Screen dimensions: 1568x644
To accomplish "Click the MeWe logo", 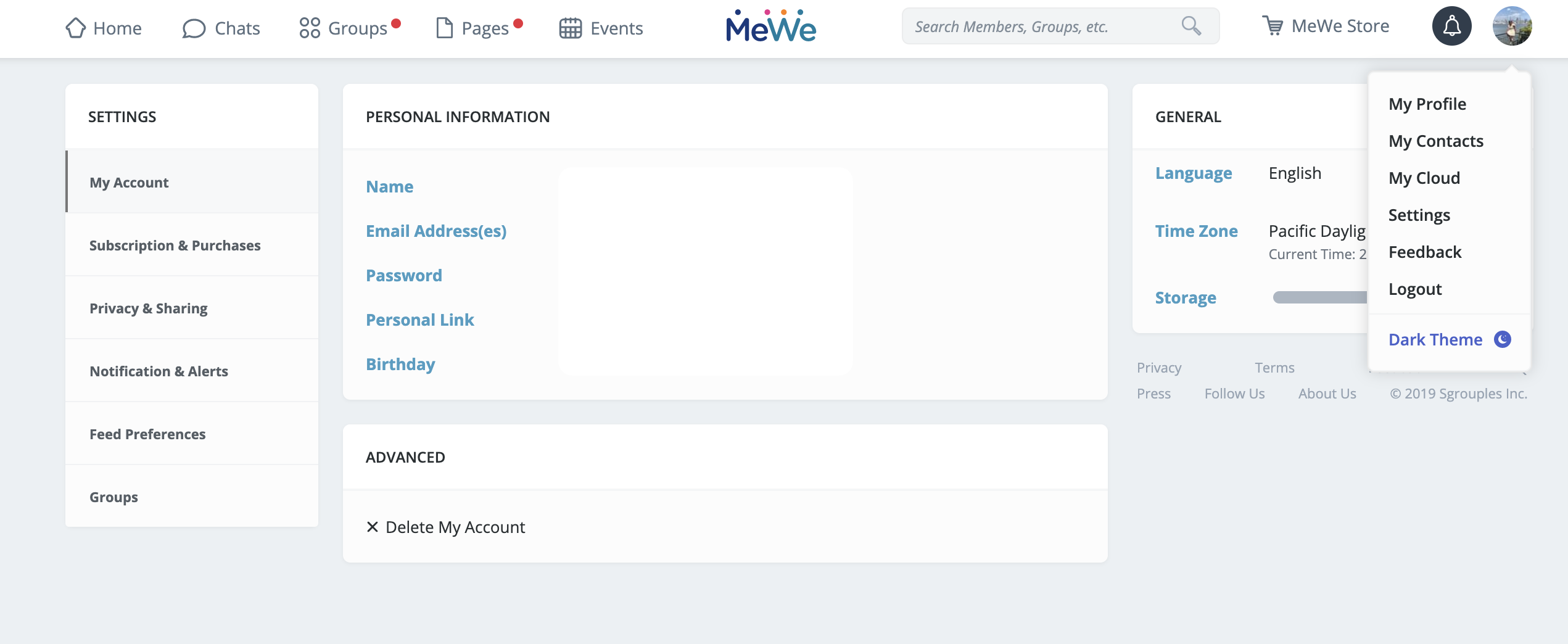I will 771,26.
